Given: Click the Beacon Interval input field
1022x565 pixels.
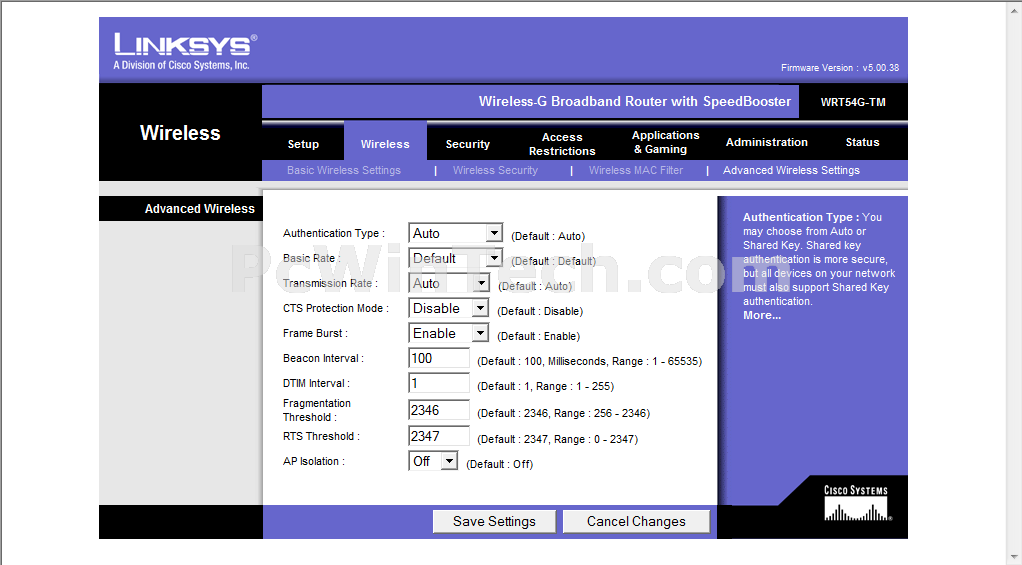Looking at the screenshot, I should pyautogui.click(x=439, y=358).
